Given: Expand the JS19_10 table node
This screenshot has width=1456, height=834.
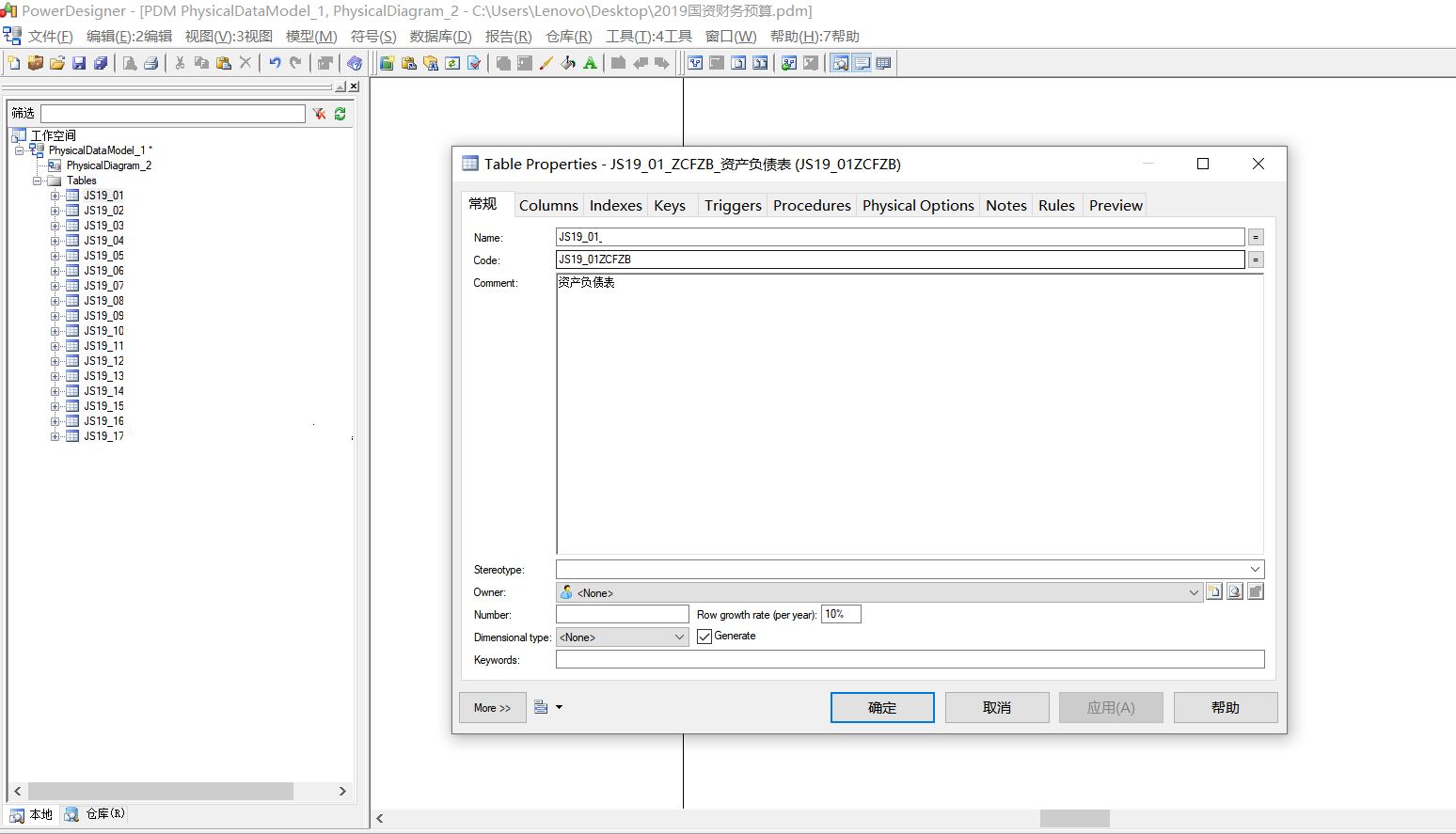Looking at the screenshot, I should click(x=55, y=331).
